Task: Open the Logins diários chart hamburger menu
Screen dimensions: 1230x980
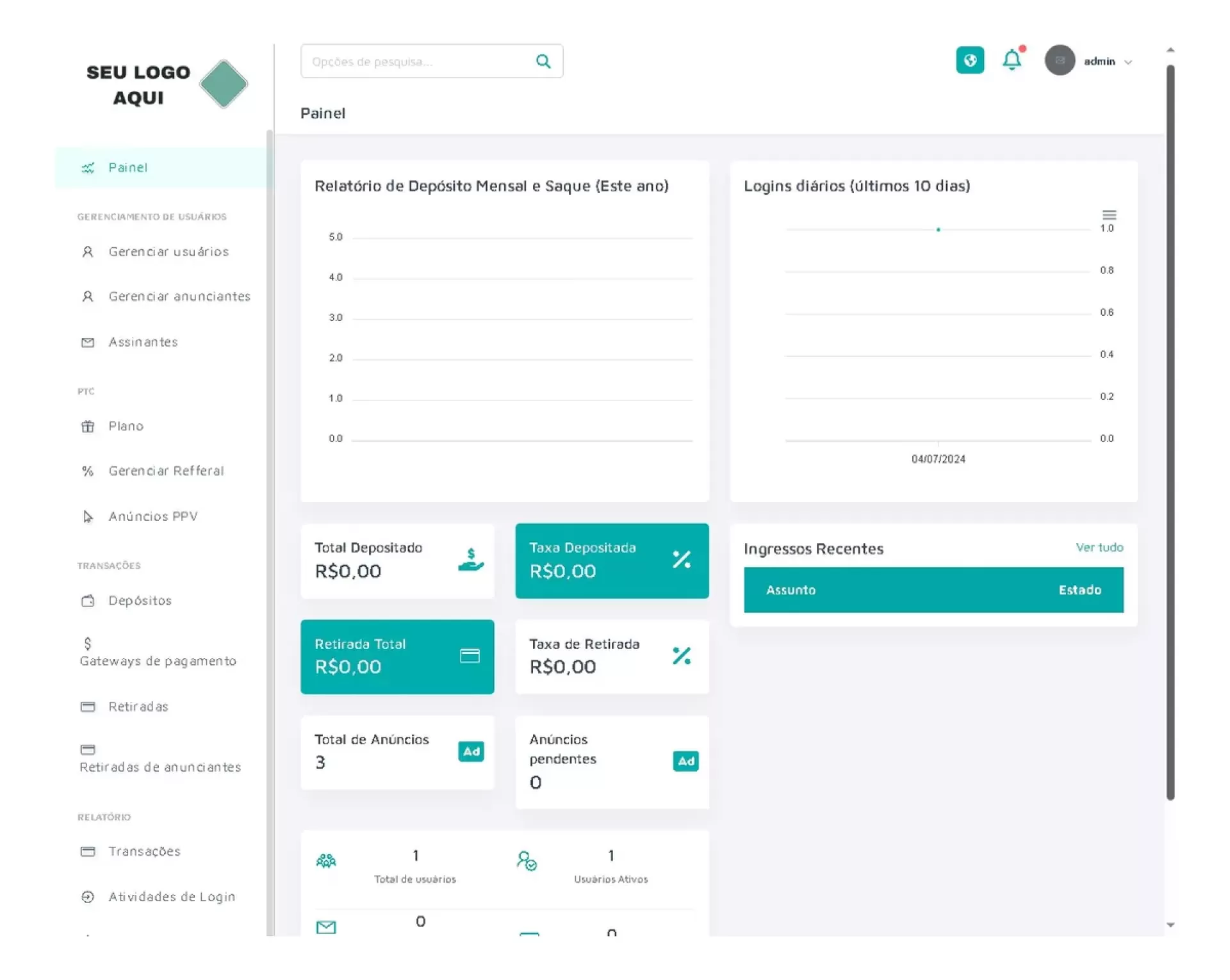Action: tap(1109, 215)
